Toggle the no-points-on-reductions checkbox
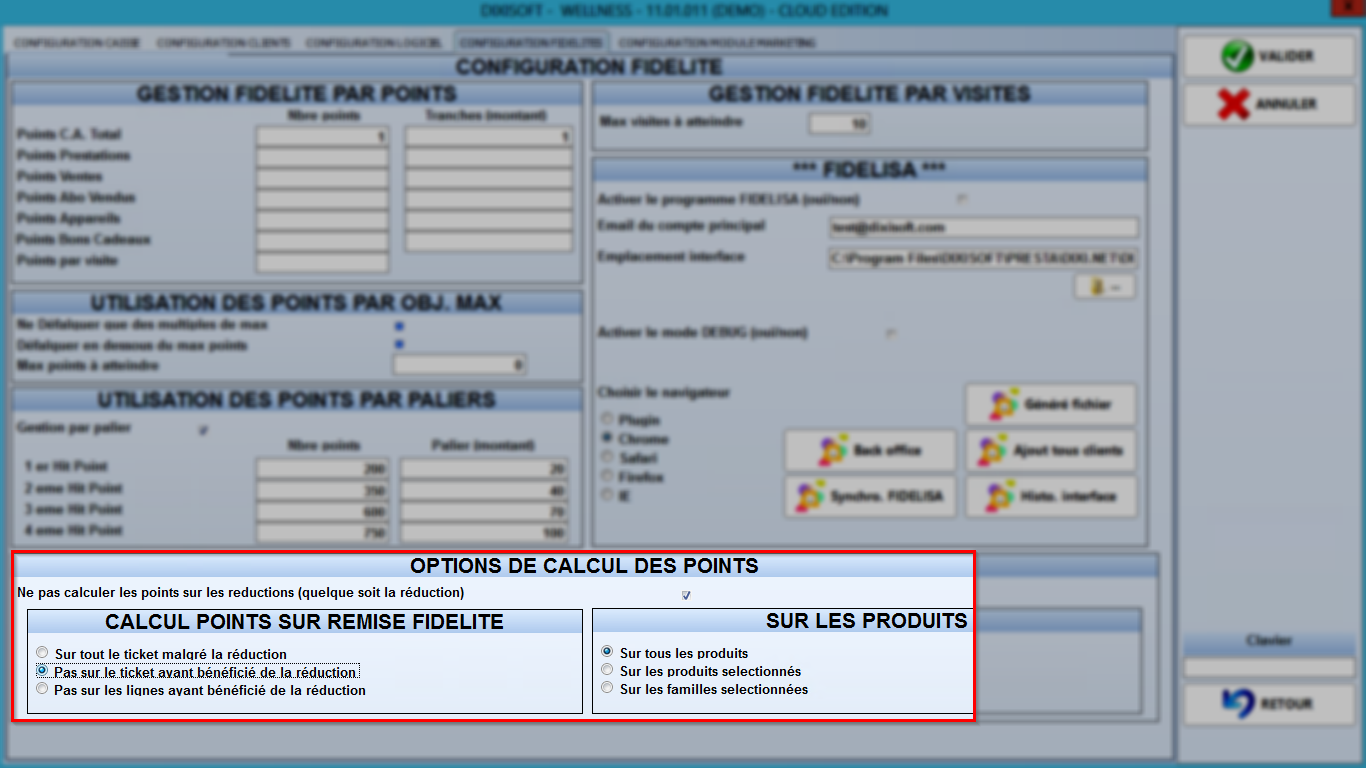 (x=686, y=595)
